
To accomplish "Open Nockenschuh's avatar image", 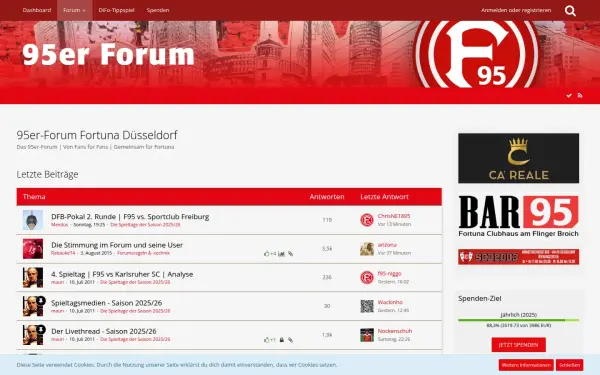I will pyautogui.click(x=367, y=335).
